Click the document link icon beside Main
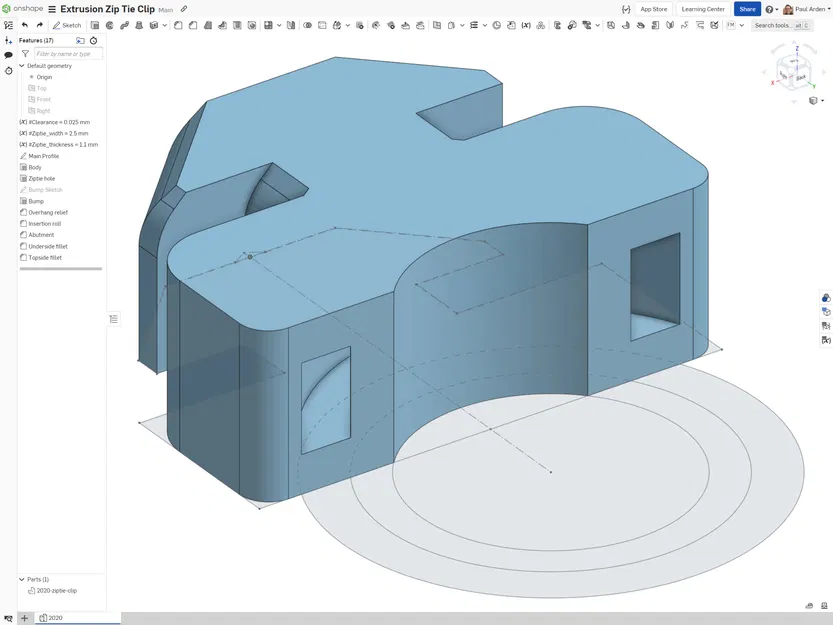The width and height of the screenshot is (833, 625). point(184,9)
